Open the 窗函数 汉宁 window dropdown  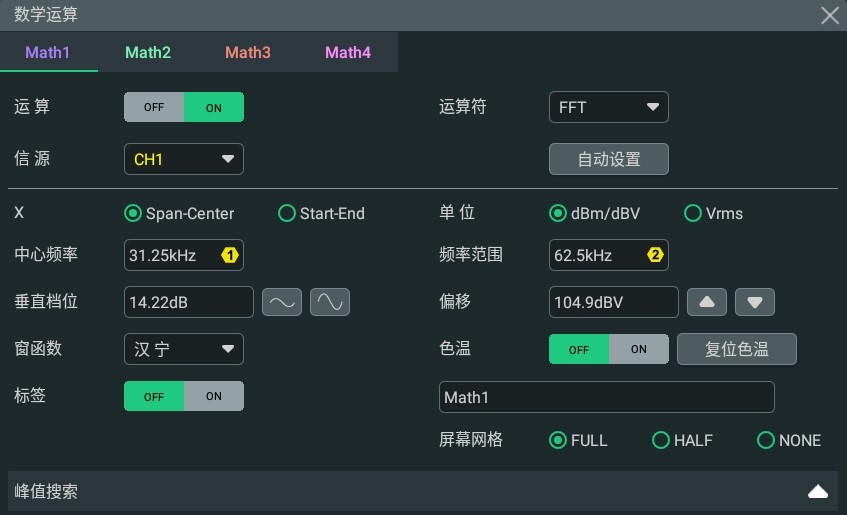pyautogui.click(x=184, y=349)
